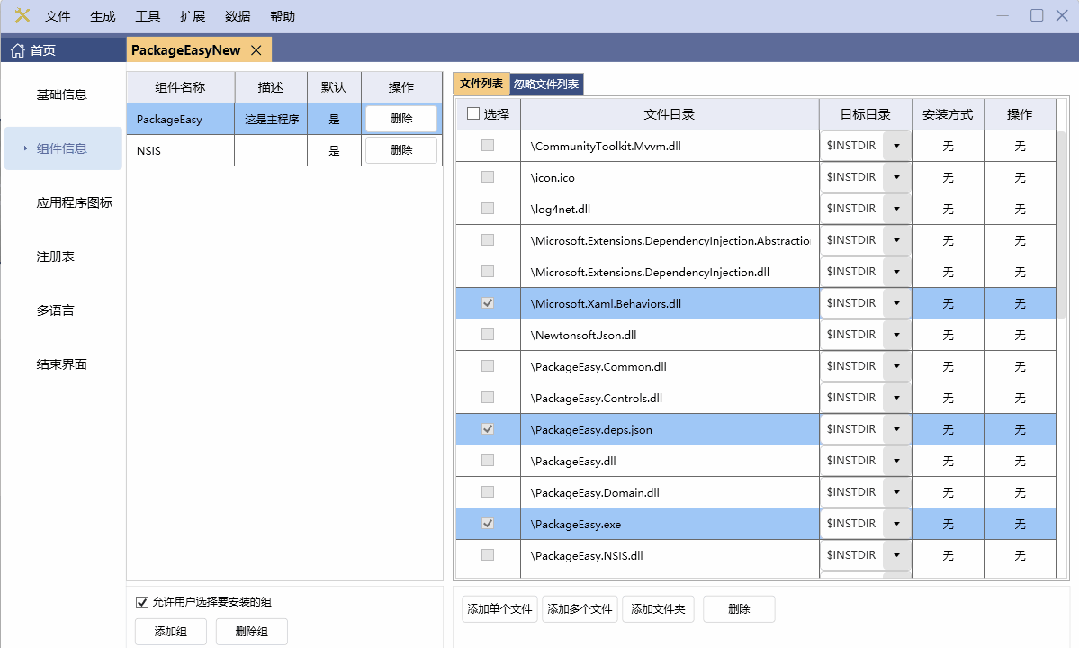
Task: Click 添加组 button
Action: pos(171,631)
